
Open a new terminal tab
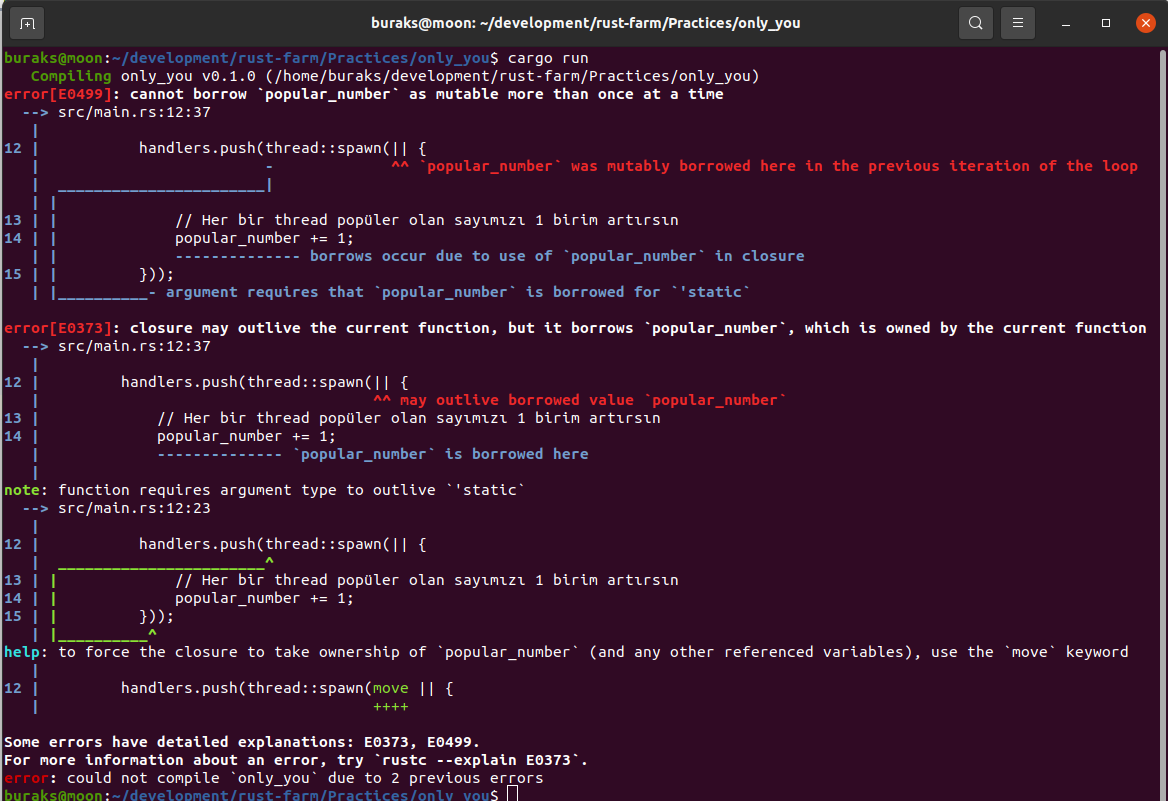pos(27,22)
